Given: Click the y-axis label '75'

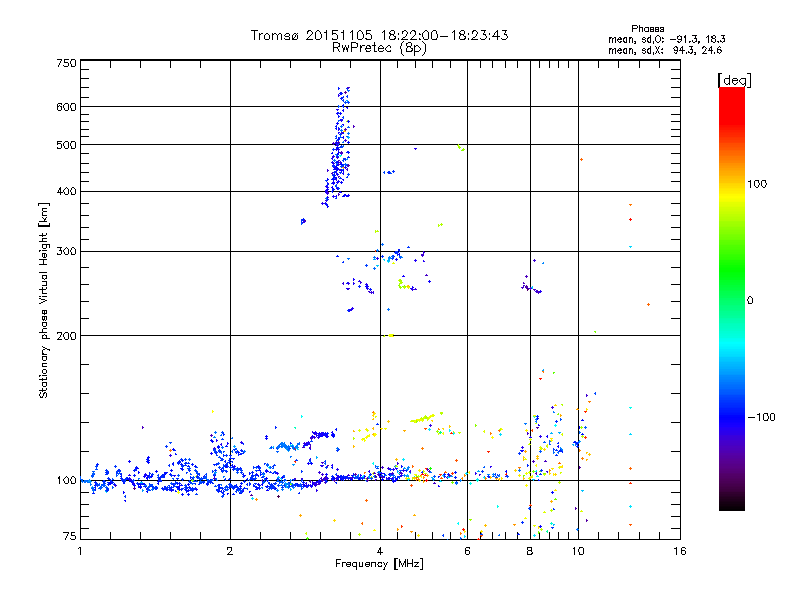Looking at the screenshot, I should (x=70, y=536).
